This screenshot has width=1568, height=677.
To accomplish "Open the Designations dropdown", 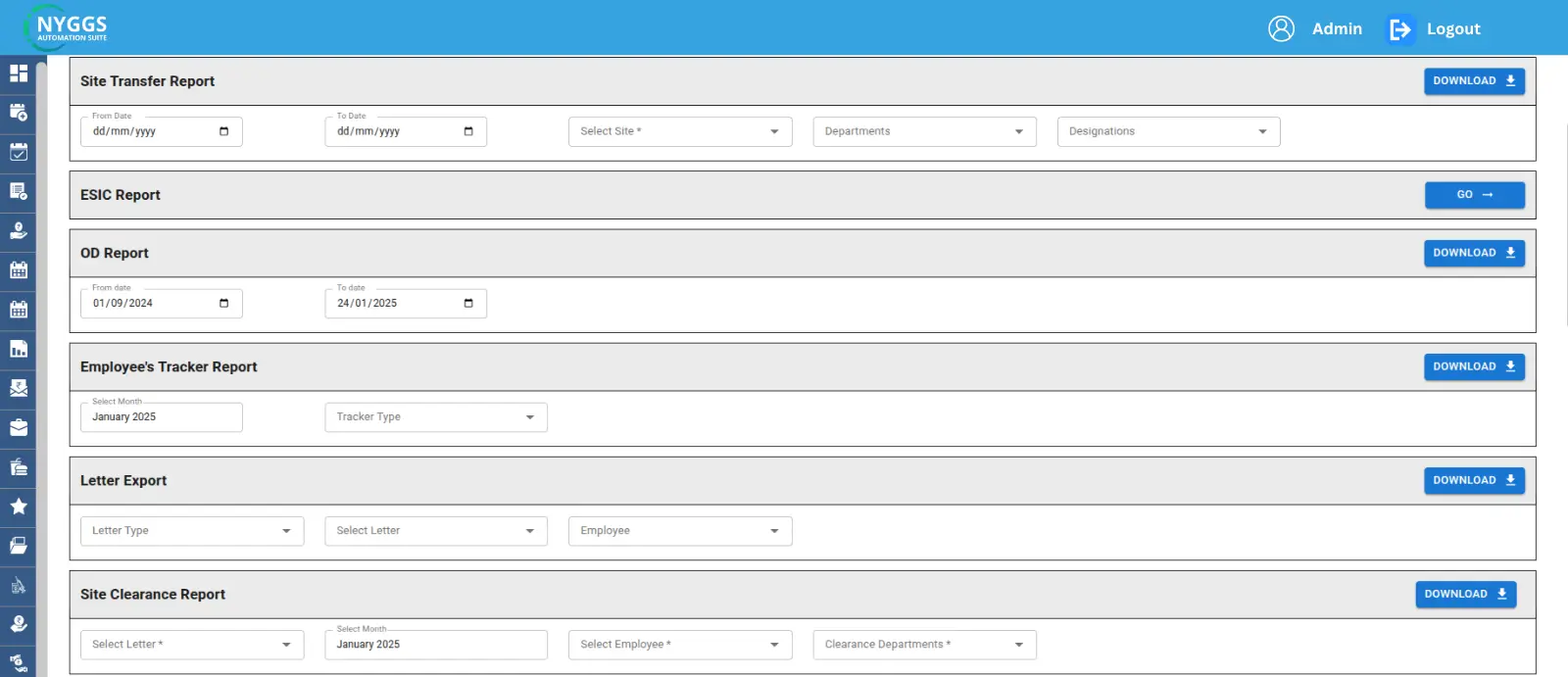I will [1168, 131].
